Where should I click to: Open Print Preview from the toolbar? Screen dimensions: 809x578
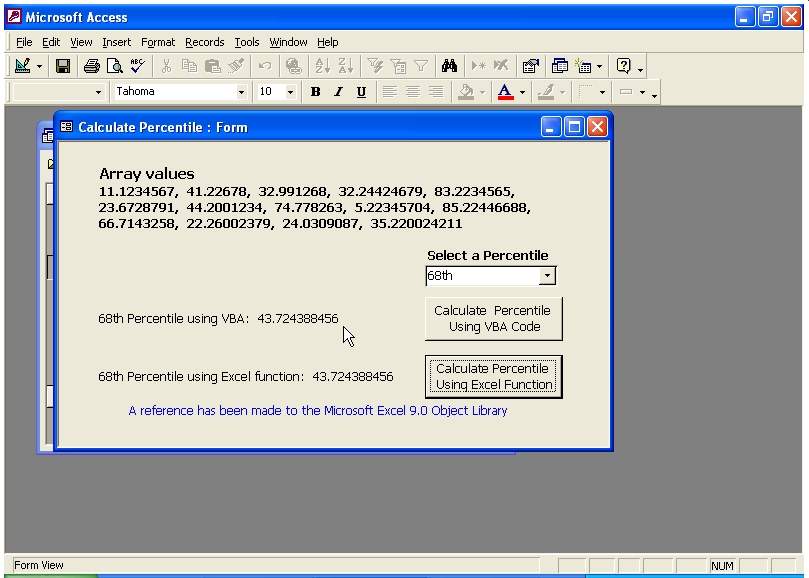[x=115, y=66]
